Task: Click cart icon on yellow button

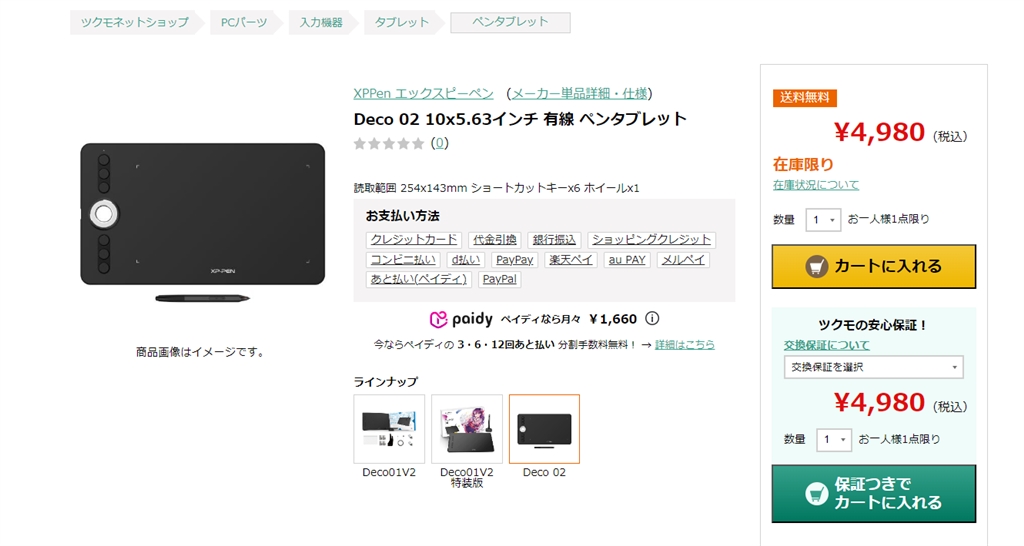Action: (816, 266)
